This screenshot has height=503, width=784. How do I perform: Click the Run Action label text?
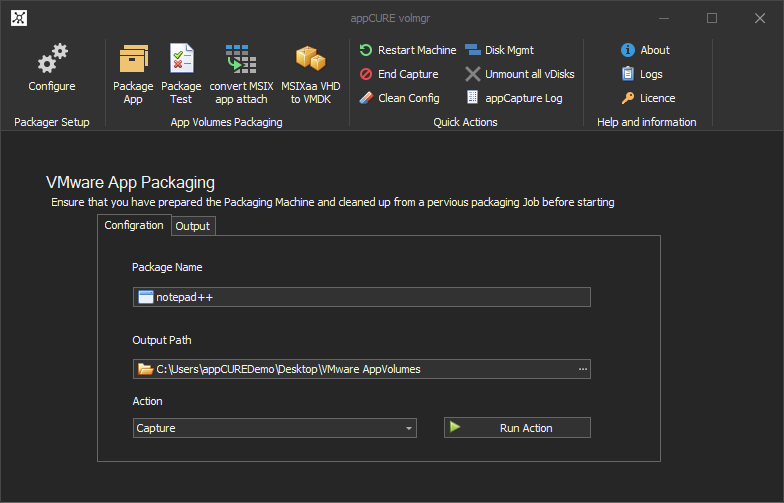click(x=526, y=428)
